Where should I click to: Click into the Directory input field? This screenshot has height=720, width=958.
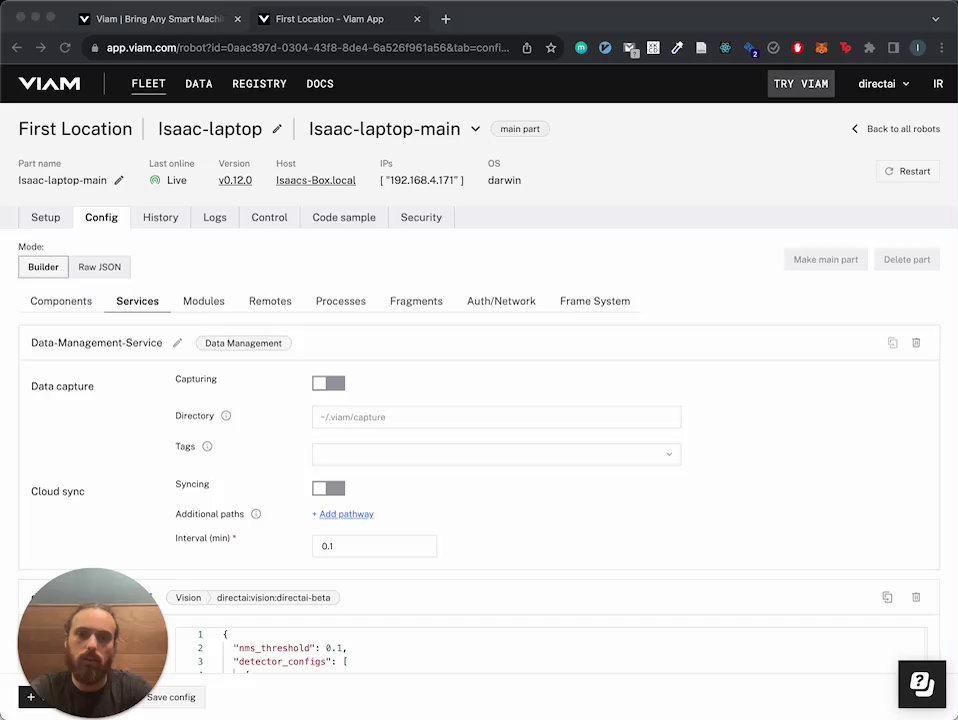point(496,417)
